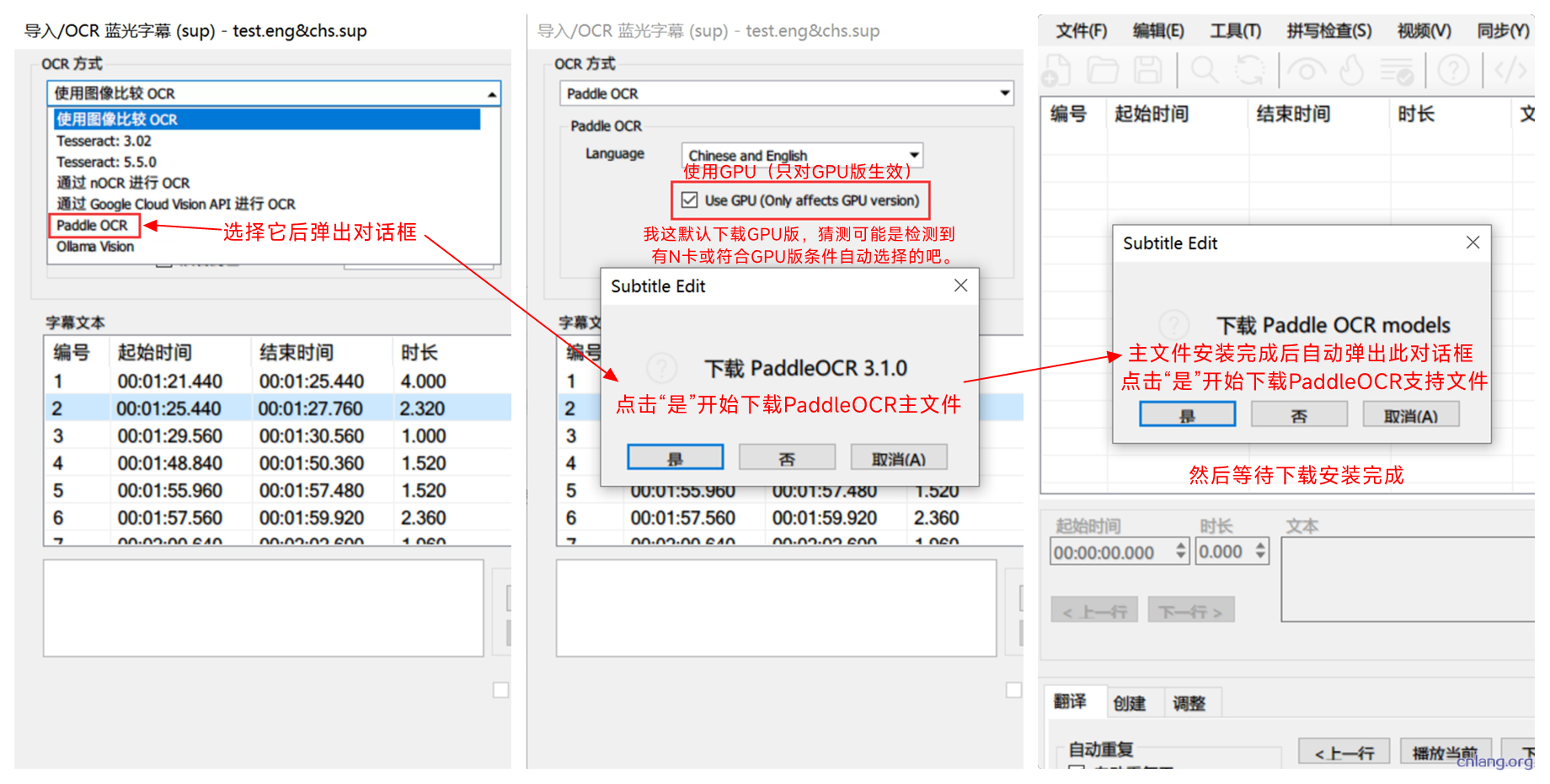The image size is (1550, 784).
Task: Click the 文本 text box in the main window
Action: click(1407, 579)
